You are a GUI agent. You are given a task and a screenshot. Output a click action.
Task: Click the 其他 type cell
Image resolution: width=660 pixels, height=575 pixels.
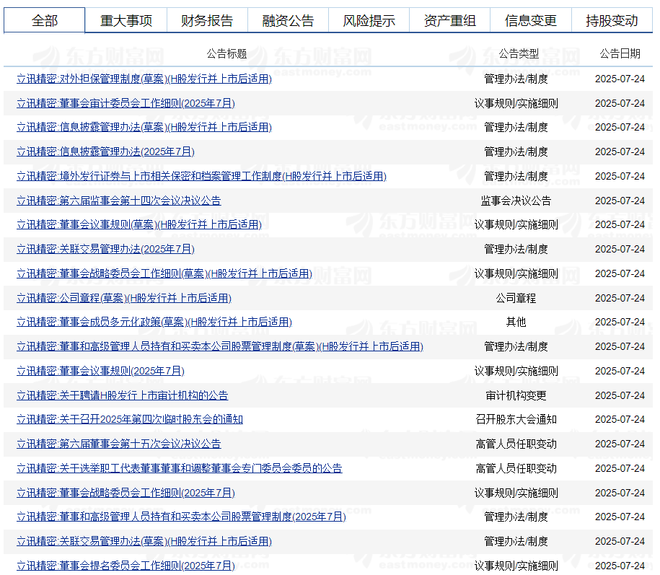coord(516,322)
